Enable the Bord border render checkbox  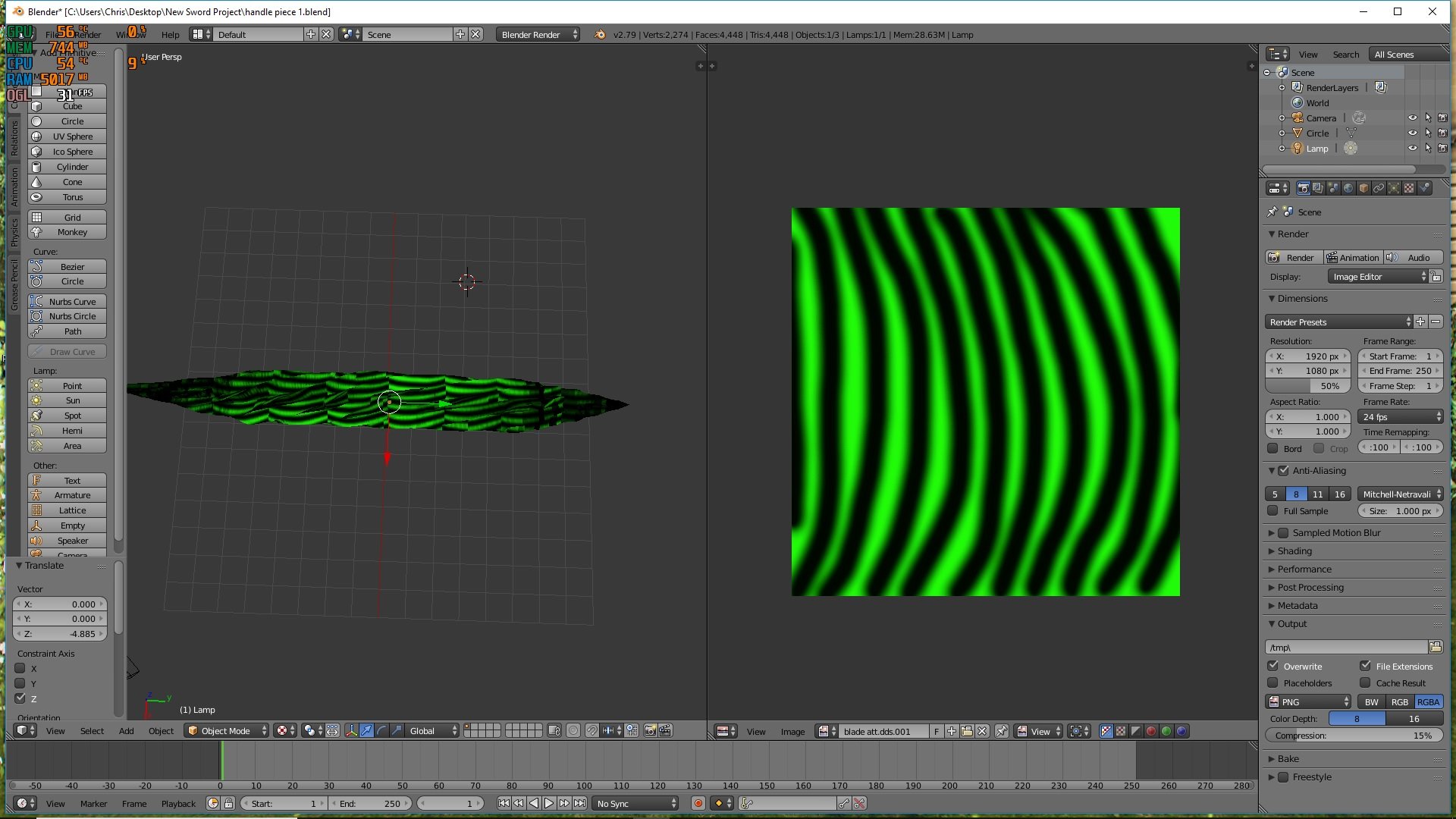click(1273, 448)
